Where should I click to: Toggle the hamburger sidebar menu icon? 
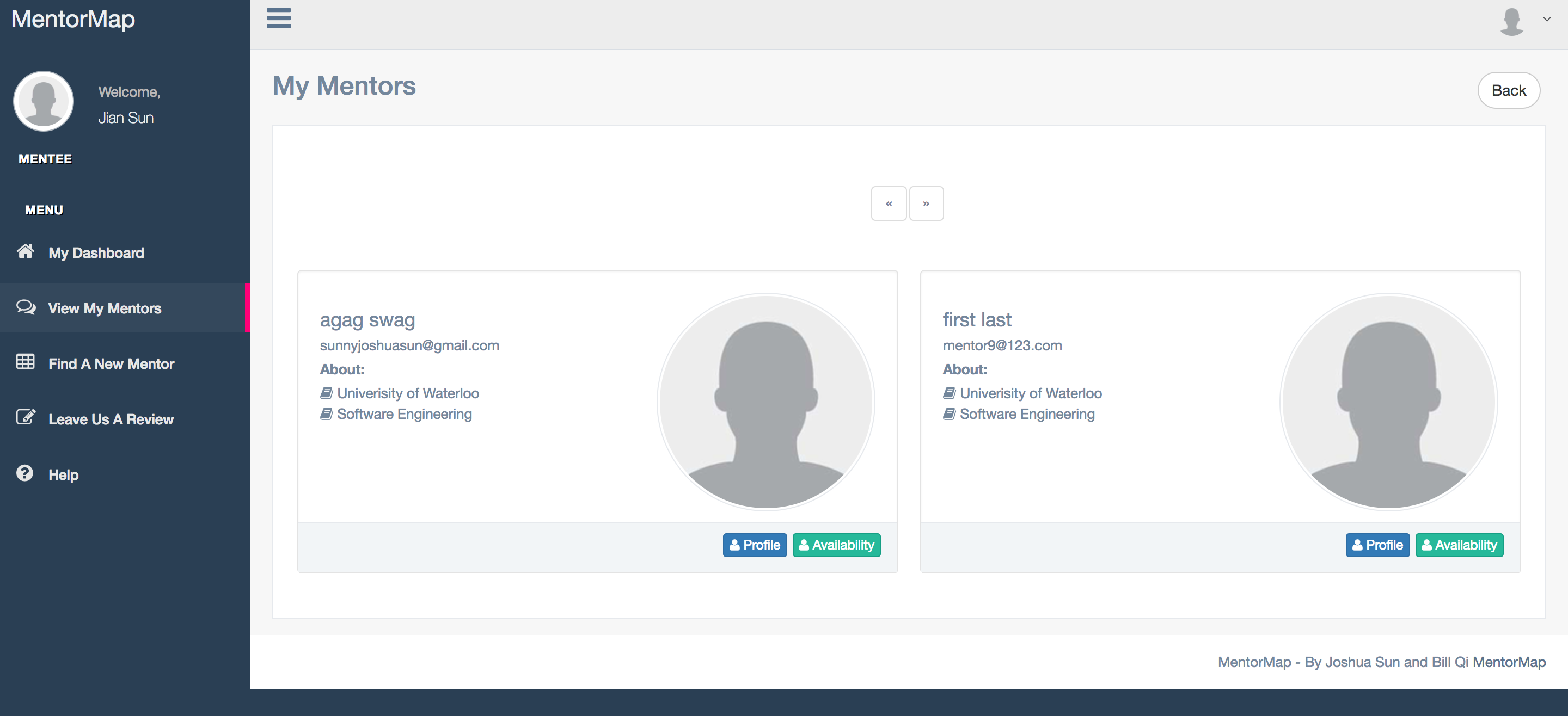(x=279, y=18)
